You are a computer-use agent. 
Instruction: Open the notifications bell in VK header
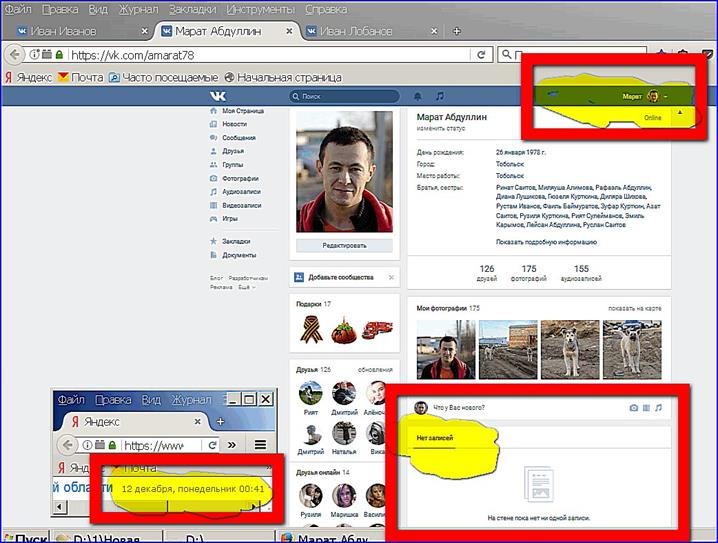click(x=417, y=96)
